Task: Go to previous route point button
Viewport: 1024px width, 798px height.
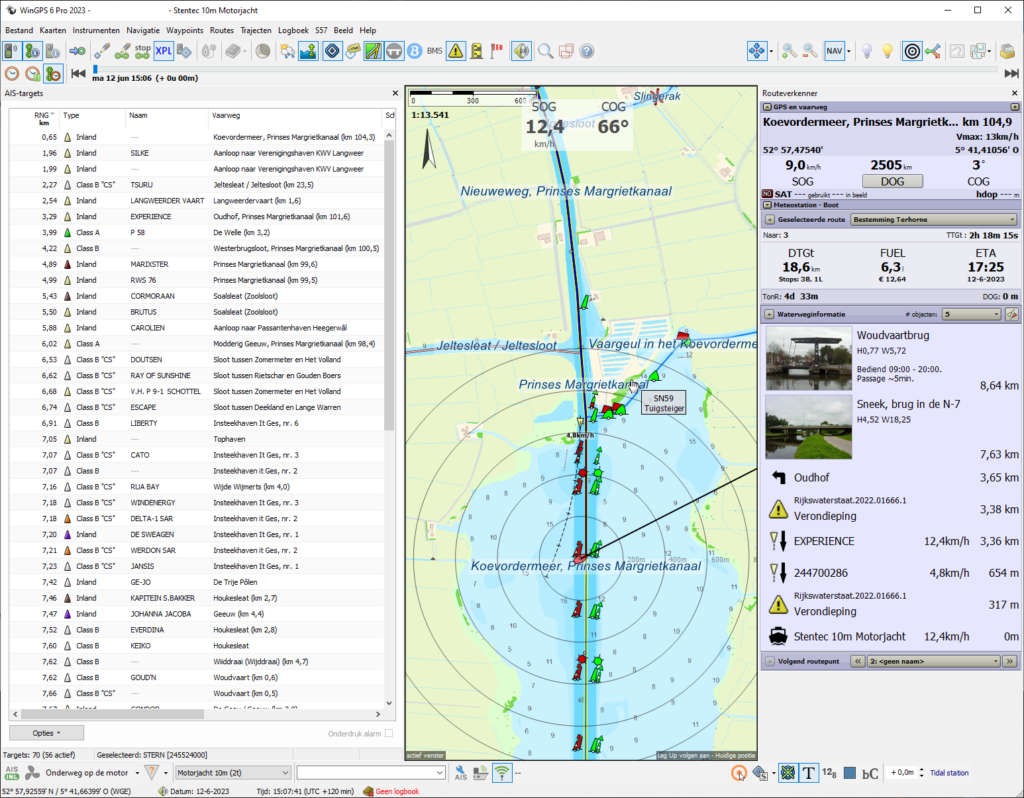Action: coord(857,662)
